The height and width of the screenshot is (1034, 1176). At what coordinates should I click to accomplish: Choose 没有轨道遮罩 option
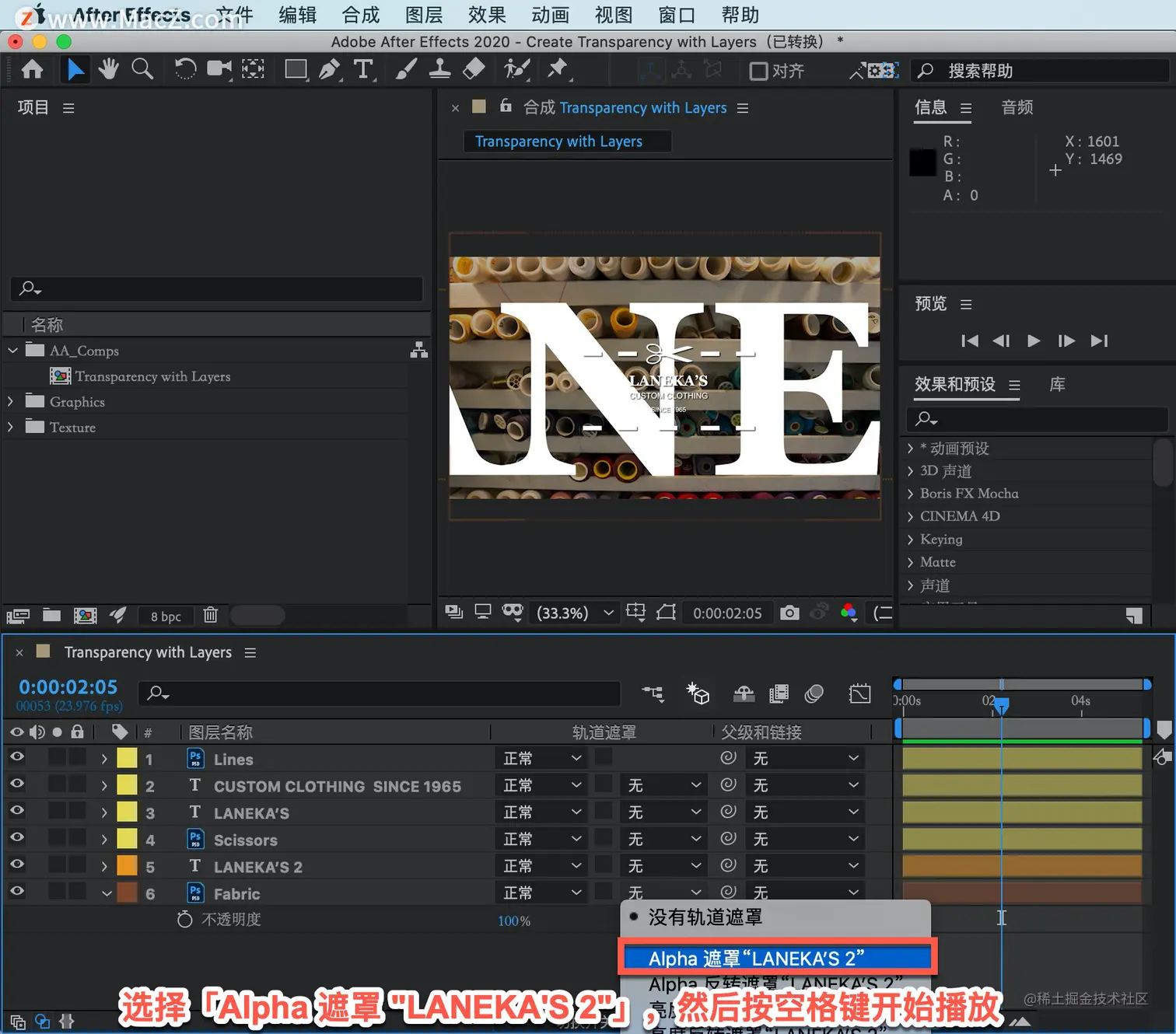[775, 917]
